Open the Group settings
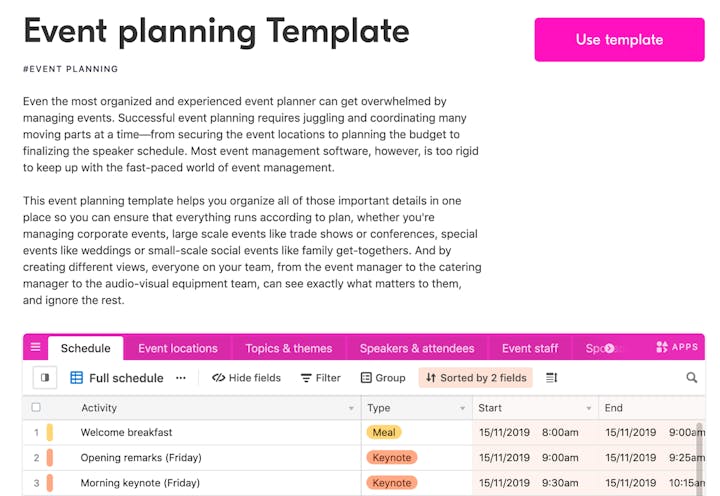This screenshot has height=496, width=720. (x=383, y=378)
